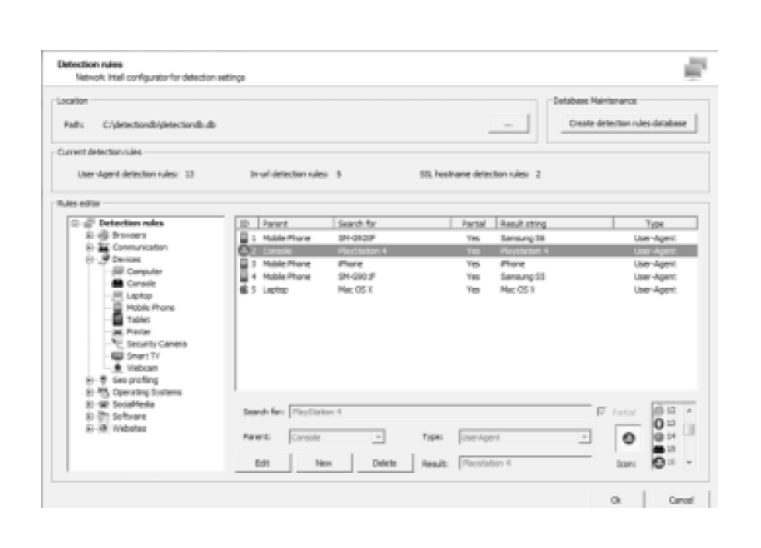Select the Mobile Phone icon in tree
This screenshot has width=761, height=548.
(117, 308)
